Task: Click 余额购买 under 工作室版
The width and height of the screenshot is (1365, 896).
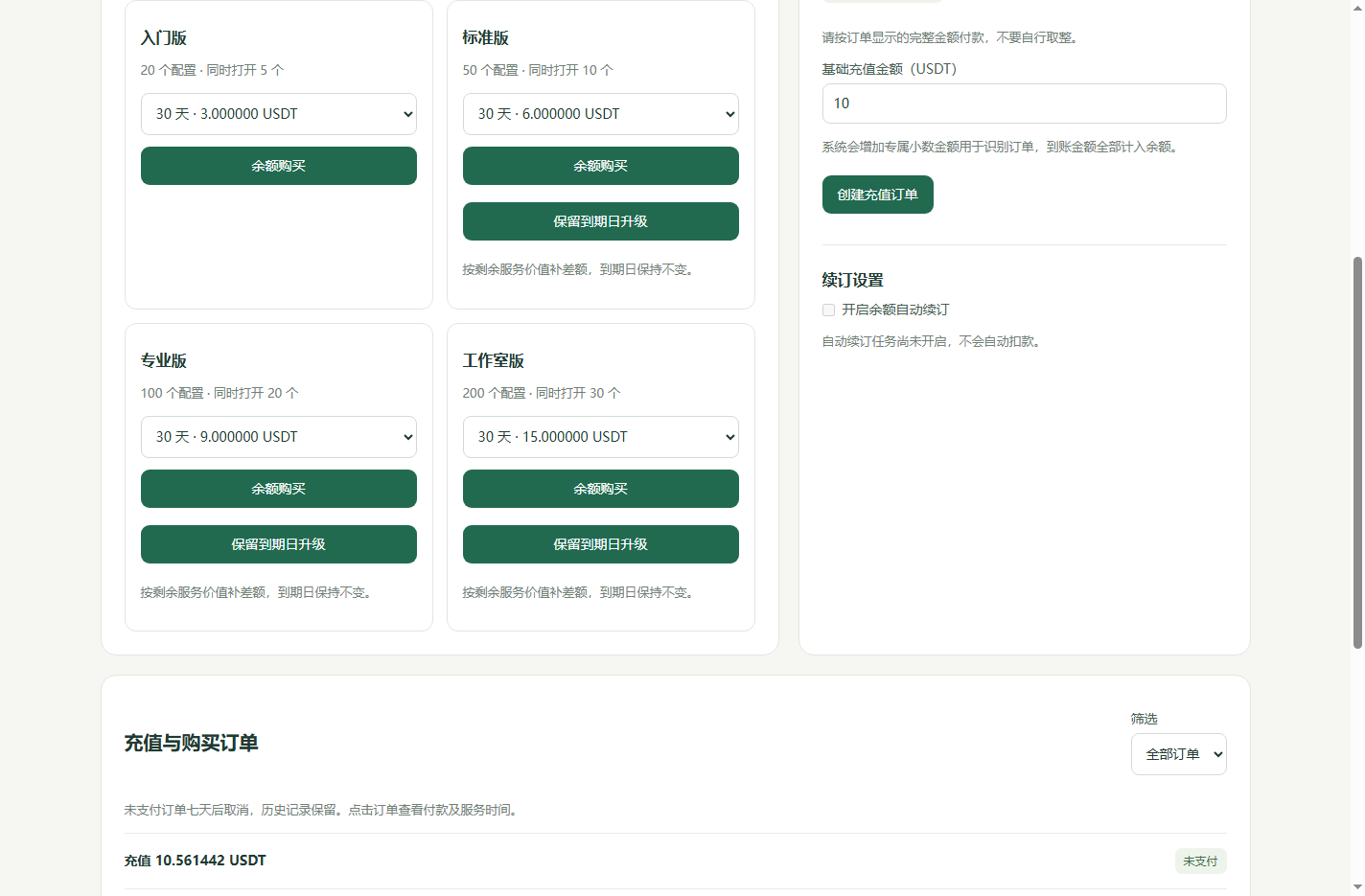Action: 601,489
